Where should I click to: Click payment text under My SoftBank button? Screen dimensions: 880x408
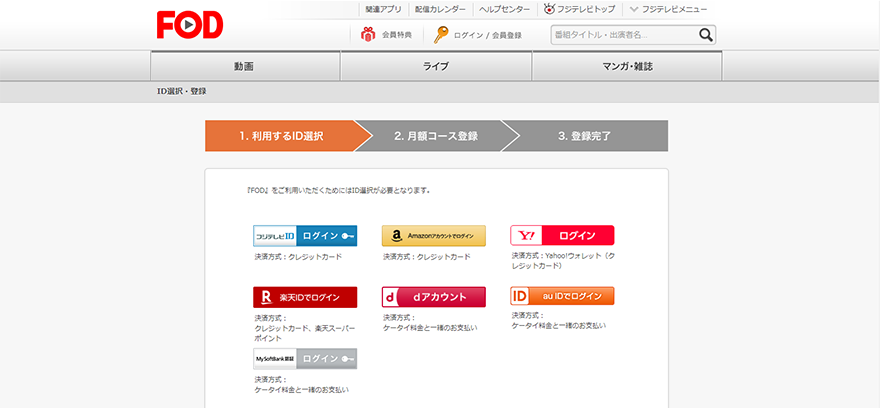coord(301,384)
